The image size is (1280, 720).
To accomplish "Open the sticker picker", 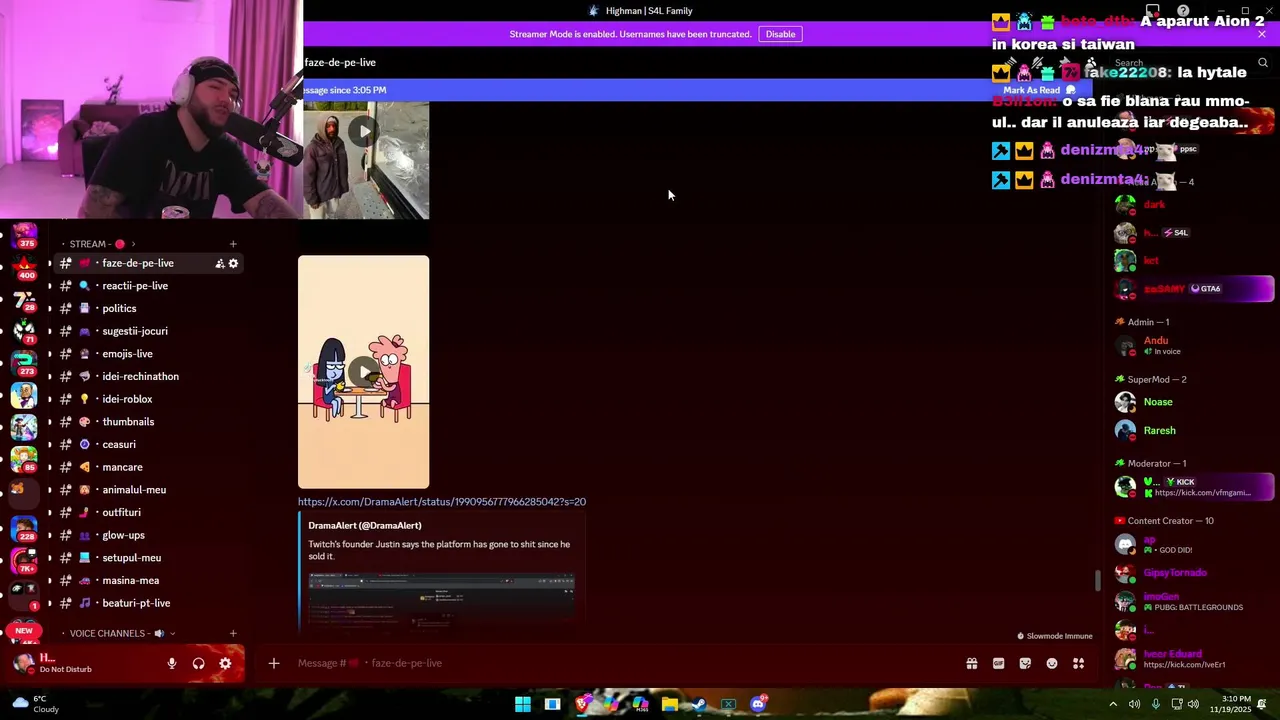I will pyautogui.click(x=1025, y=663).
